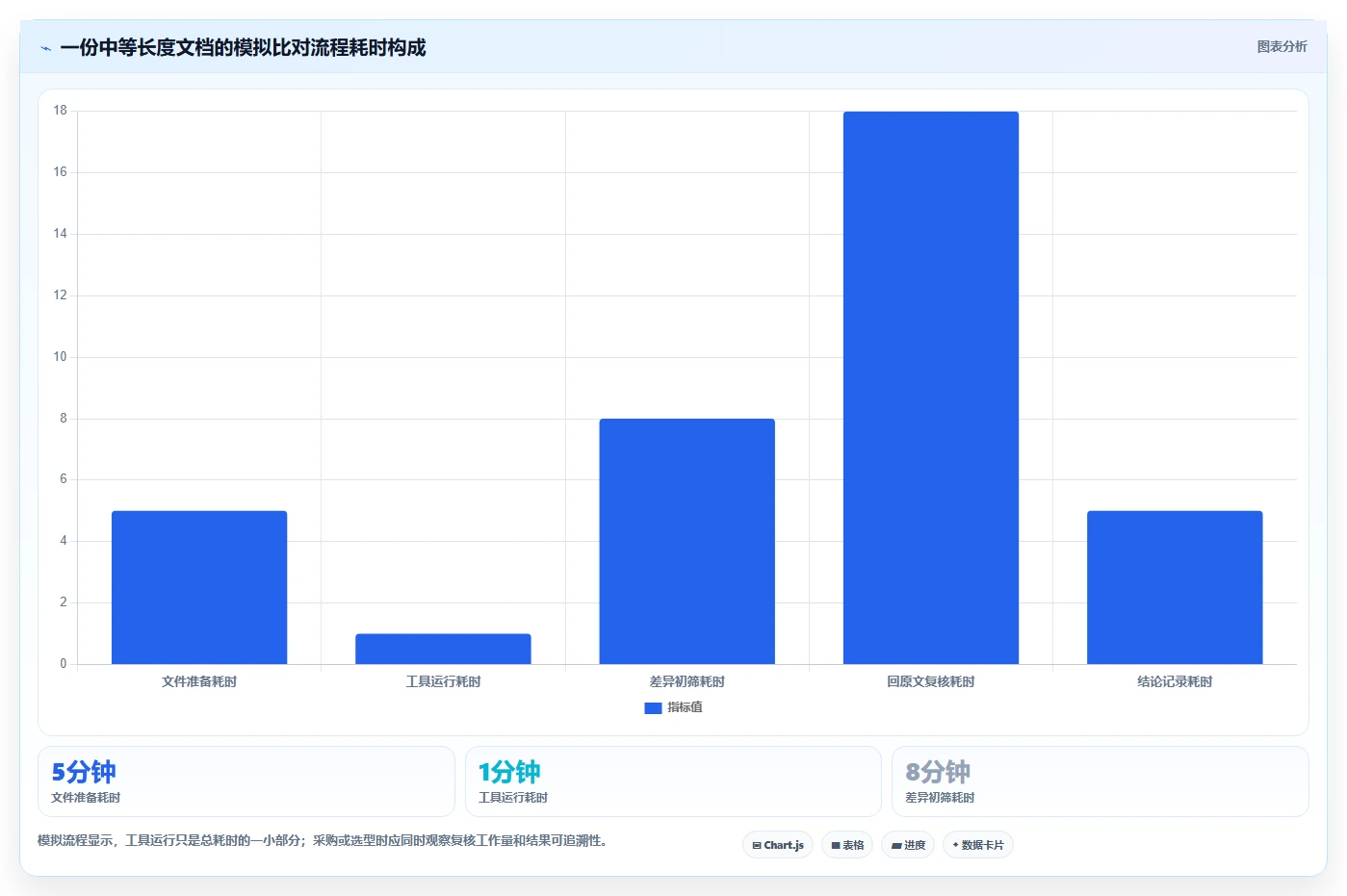Click the 图表分析 label in header
This screenshot has height=896, width=1347.
(1282, 46)
